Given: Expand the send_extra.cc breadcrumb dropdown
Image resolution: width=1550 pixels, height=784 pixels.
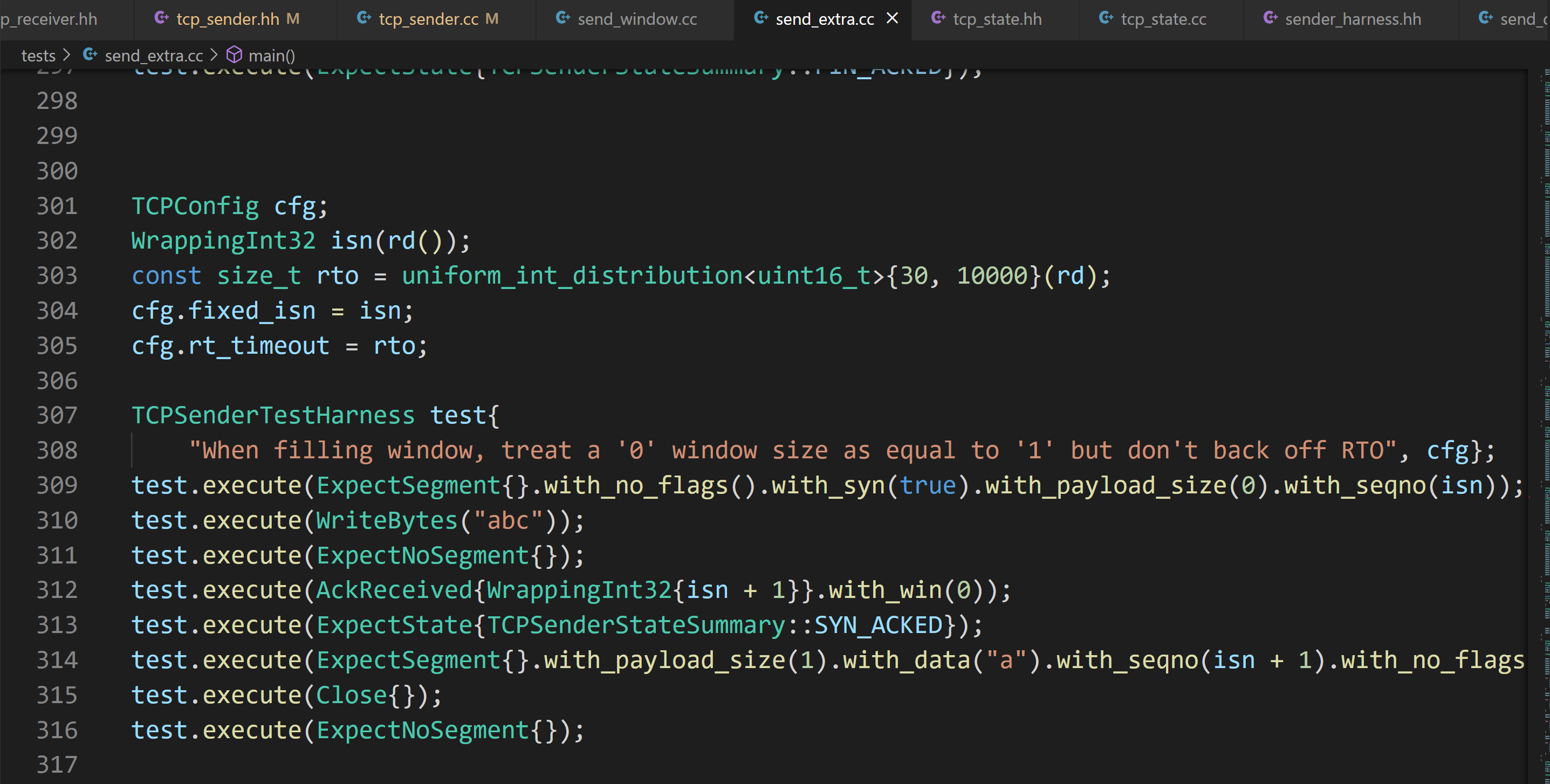Looking at the screenshot, I should (x=153, y=56).
